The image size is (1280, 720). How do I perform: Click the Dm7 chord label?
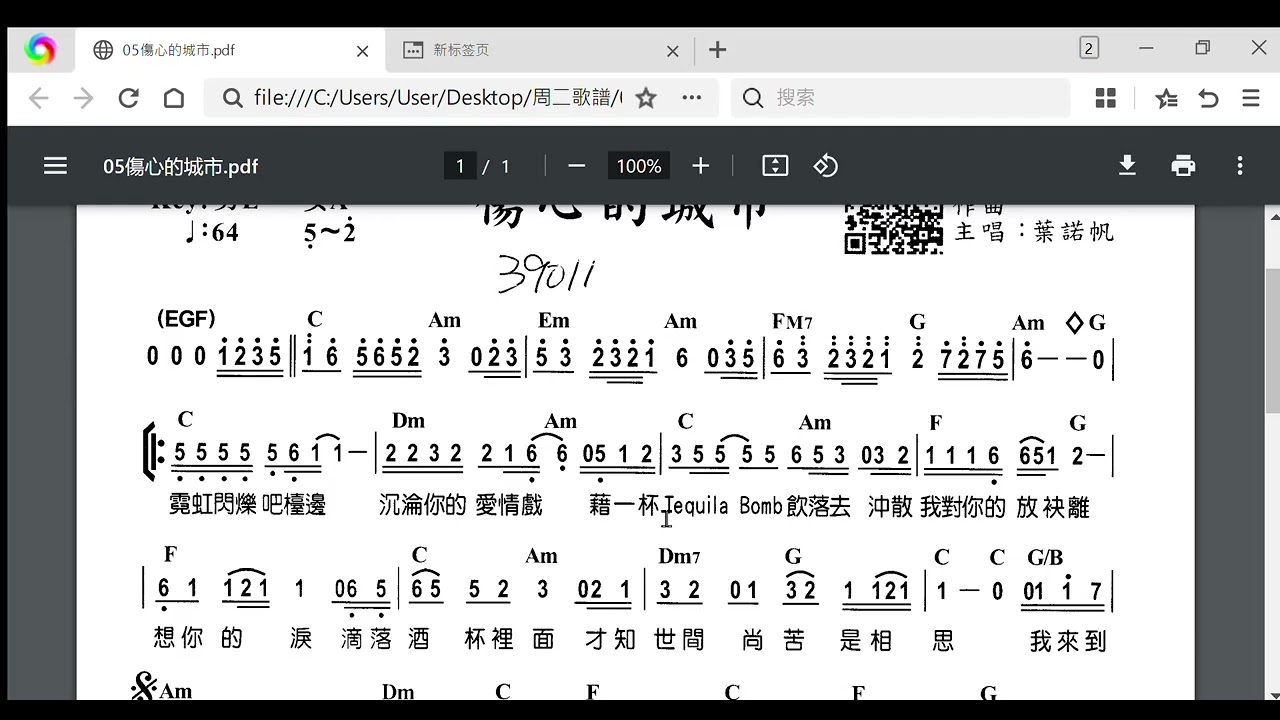tap(679, 557)
